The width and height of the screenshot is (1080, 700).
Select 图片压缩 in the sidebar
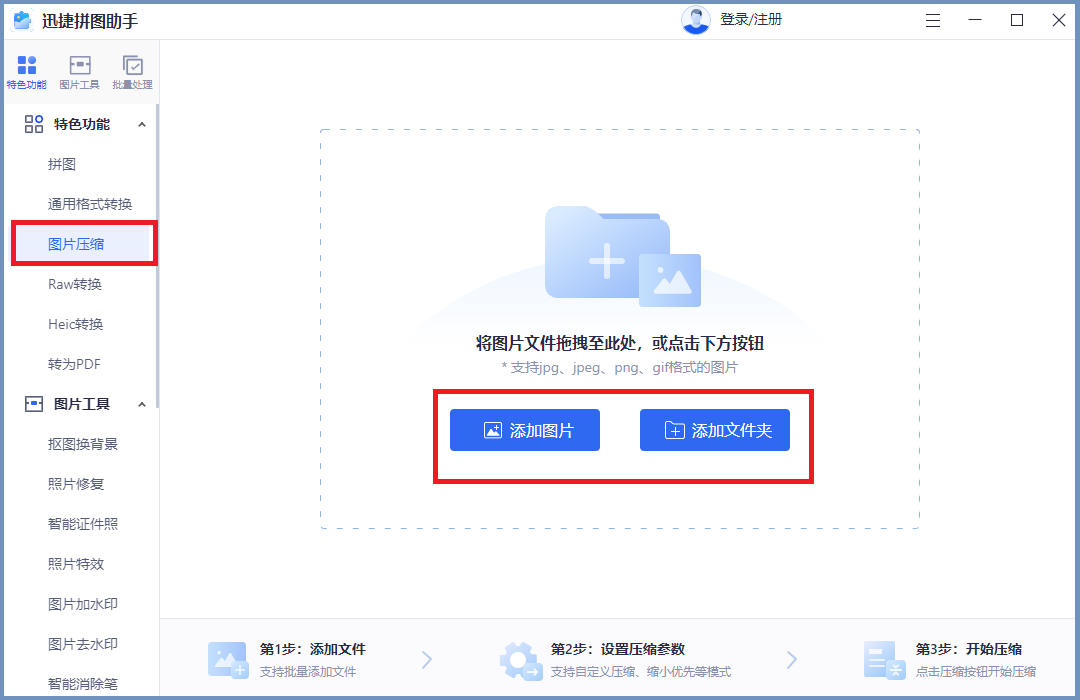point(83,244)
